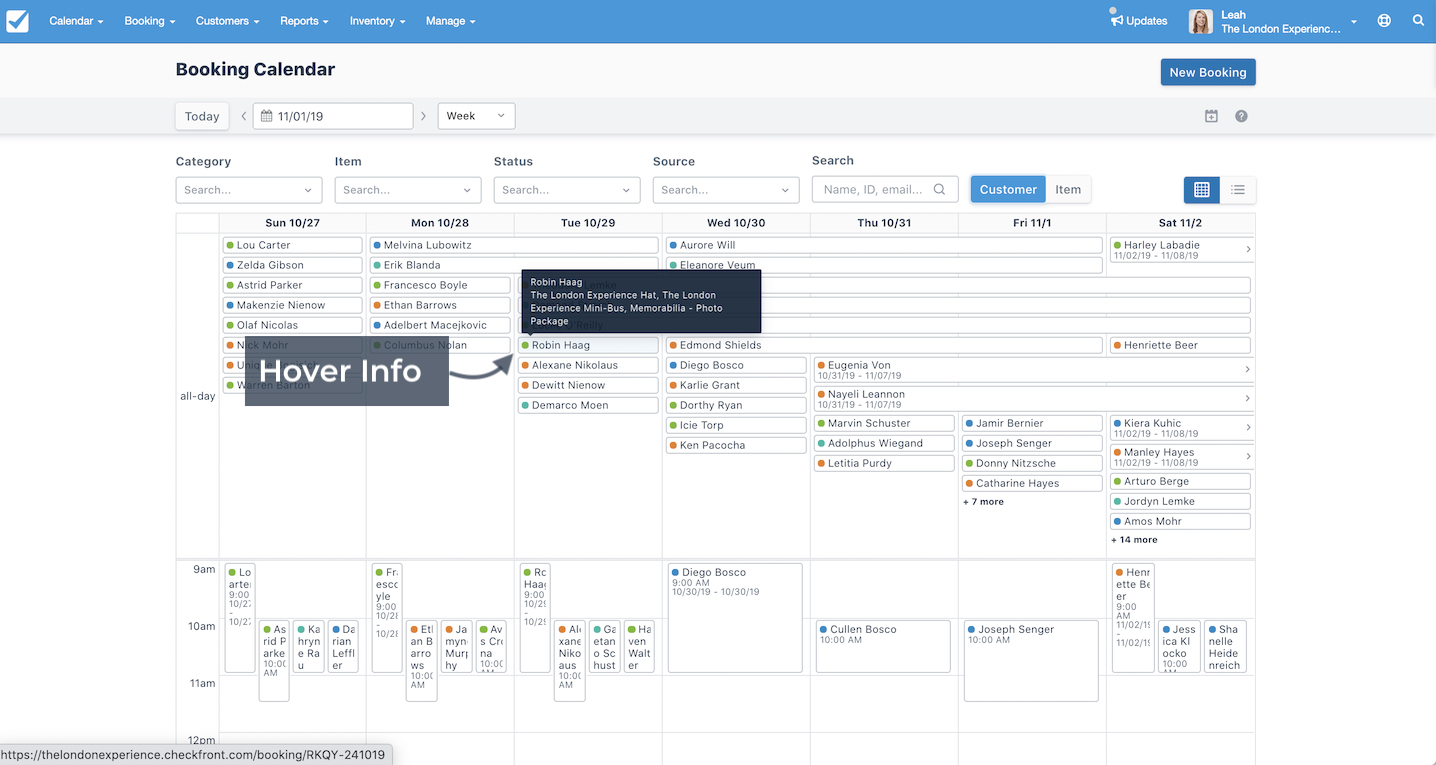Image resolution: width=1436 pixels, height=765 pixels.
Task: Open the Source filter dropdown
Action: [726, 190]
